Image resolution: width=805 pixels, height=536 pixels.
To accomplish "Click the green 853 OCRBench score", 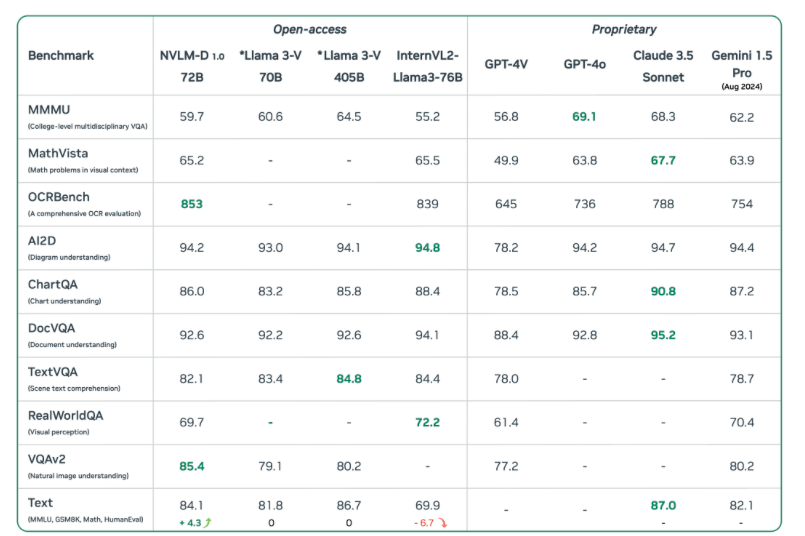I will (x=191, y=204).
